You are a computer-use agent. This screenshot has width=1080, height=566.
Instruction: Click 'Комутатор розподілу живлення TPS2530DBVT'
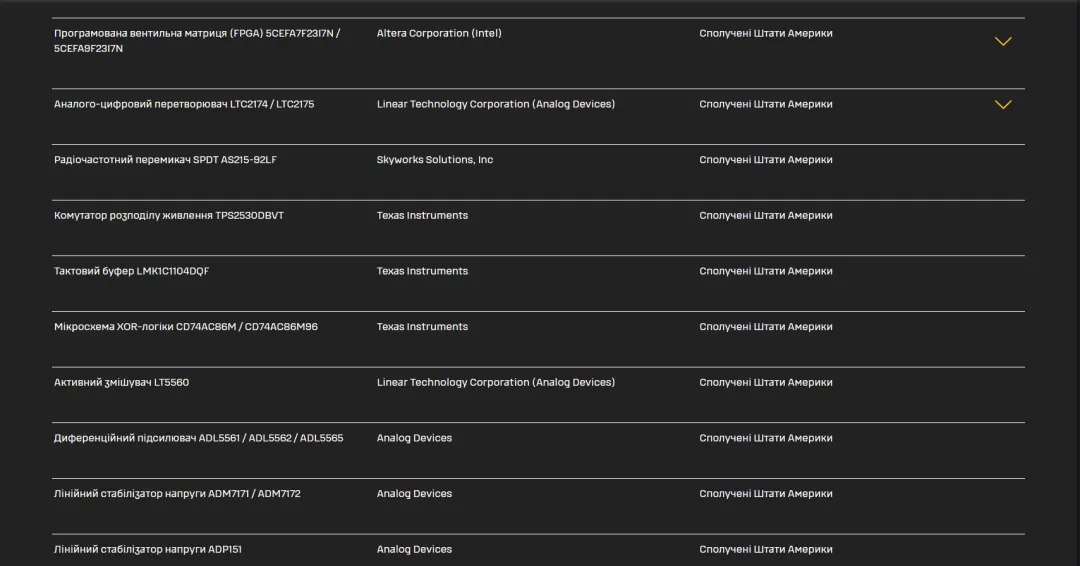[x=169, y=216]
